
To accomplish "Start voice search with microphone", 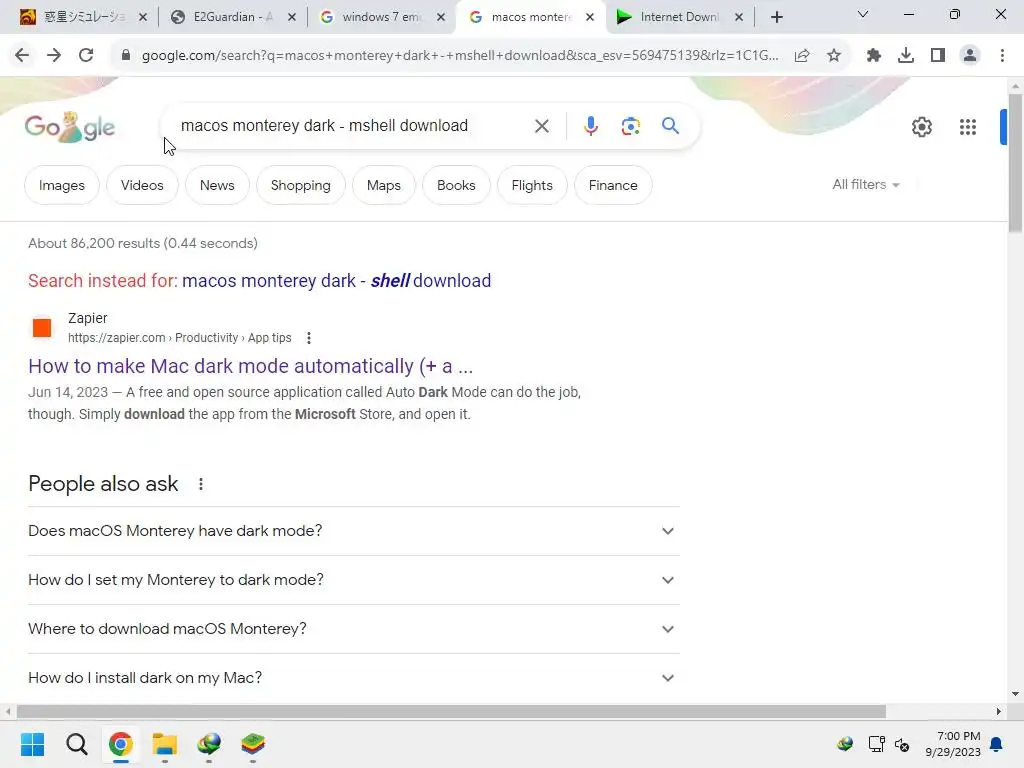I will (x=590, y=126).
